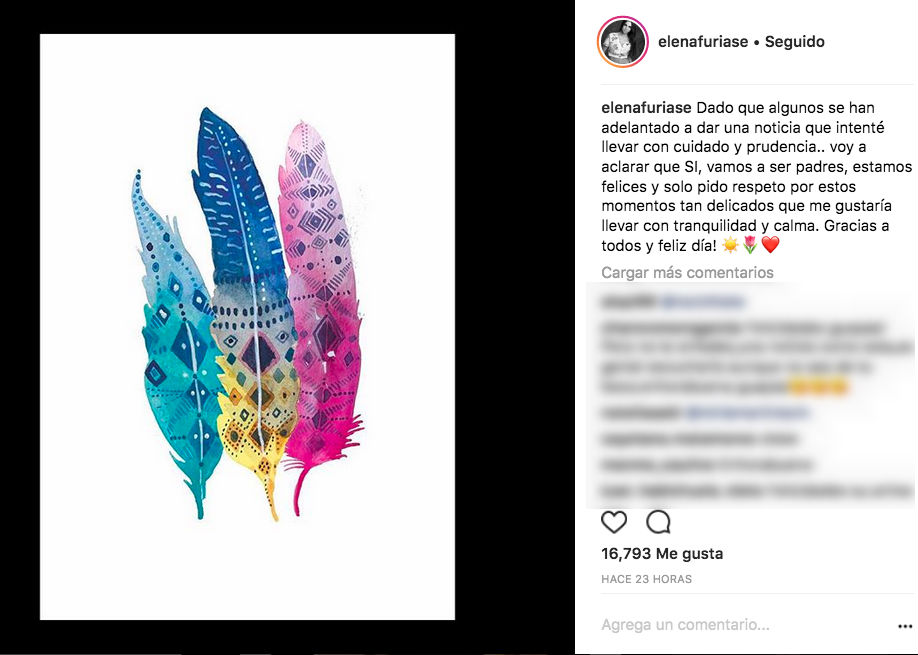This screenshot has width=918, height=655.
Task: View the 16,793 Me gusta likes list
Action: coord(662,553)
